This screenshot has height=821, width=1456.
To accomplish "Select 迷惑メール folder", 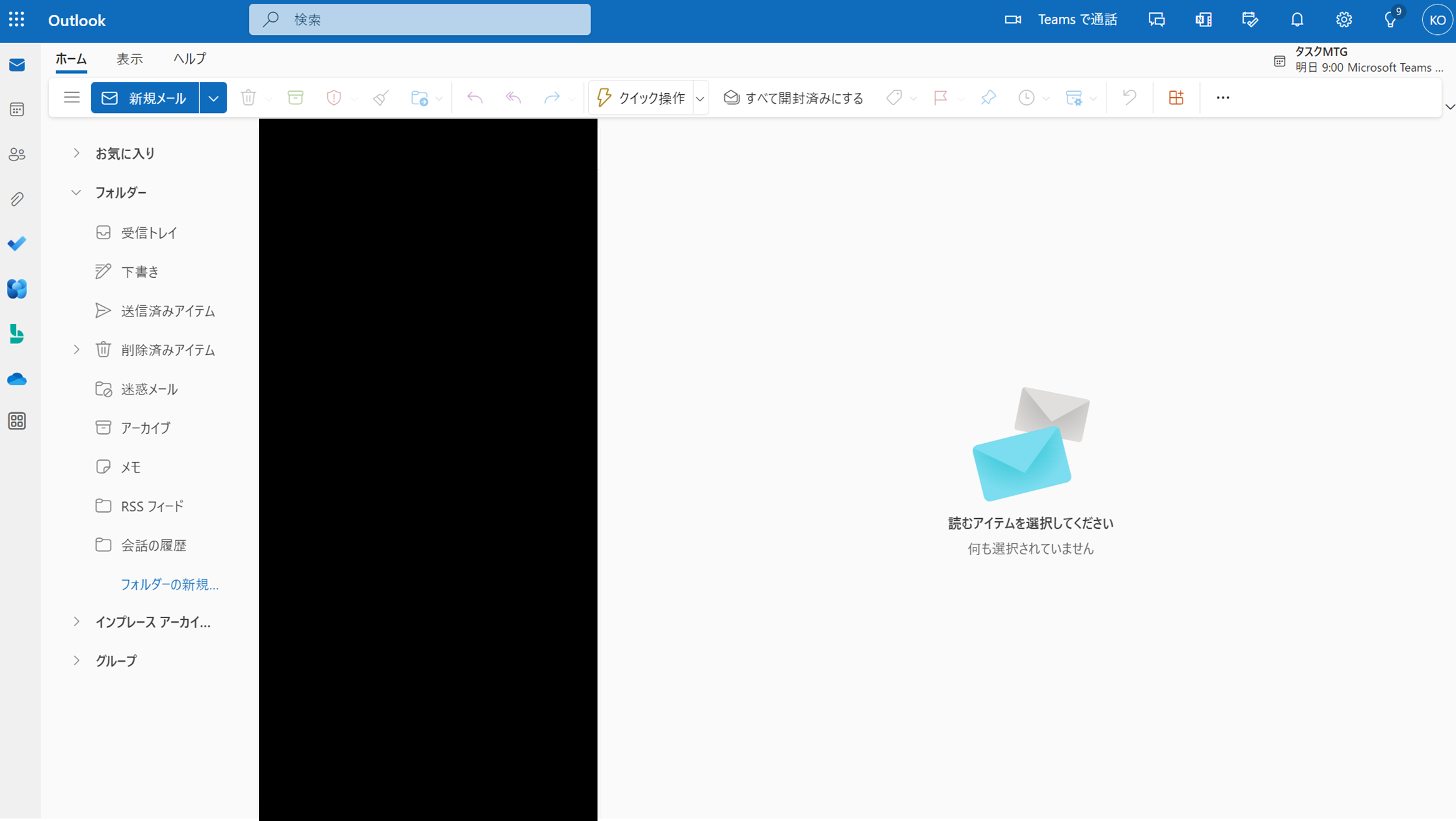I will [150, 389].
